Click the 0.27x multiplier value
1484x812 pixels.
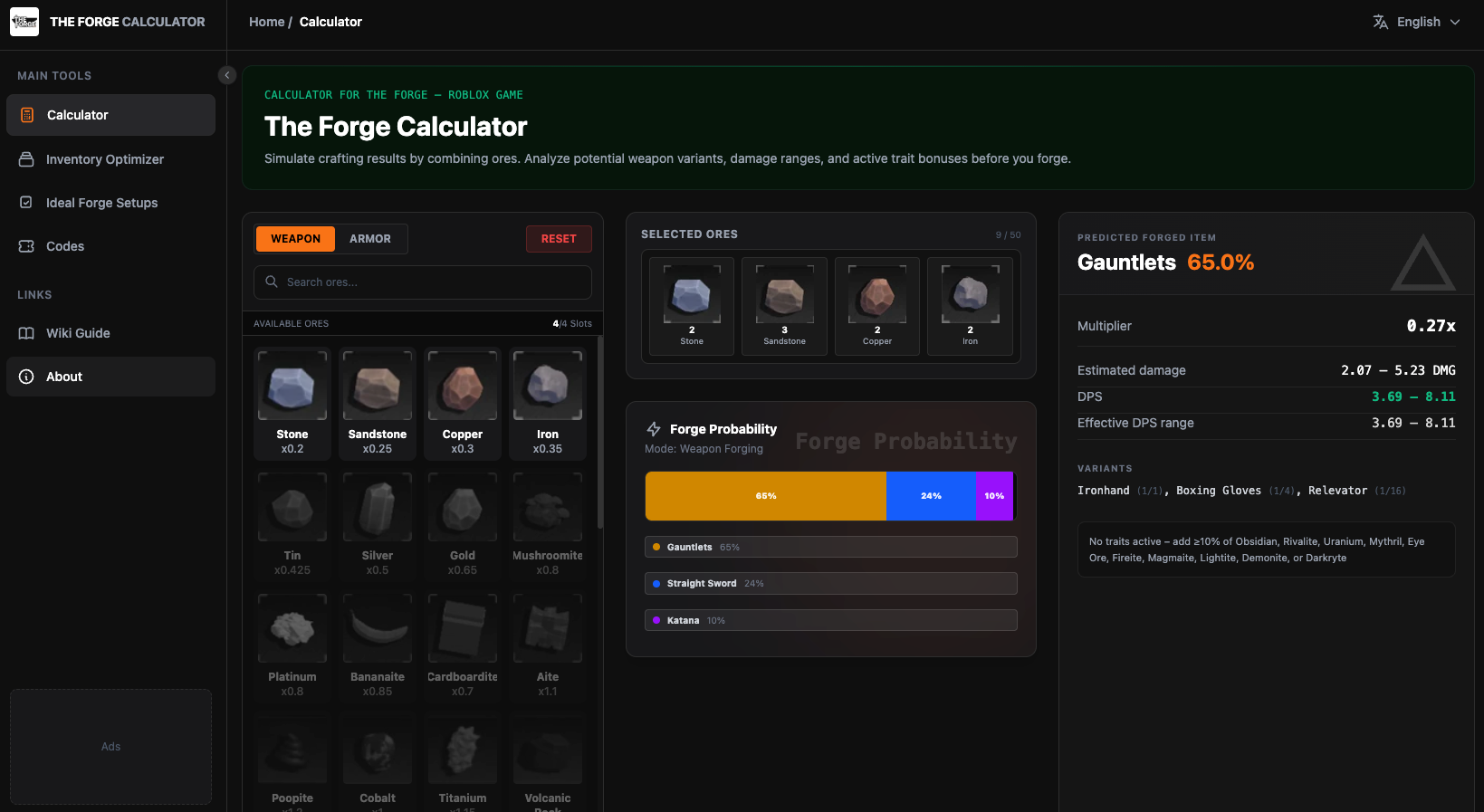pos(1431,326)
